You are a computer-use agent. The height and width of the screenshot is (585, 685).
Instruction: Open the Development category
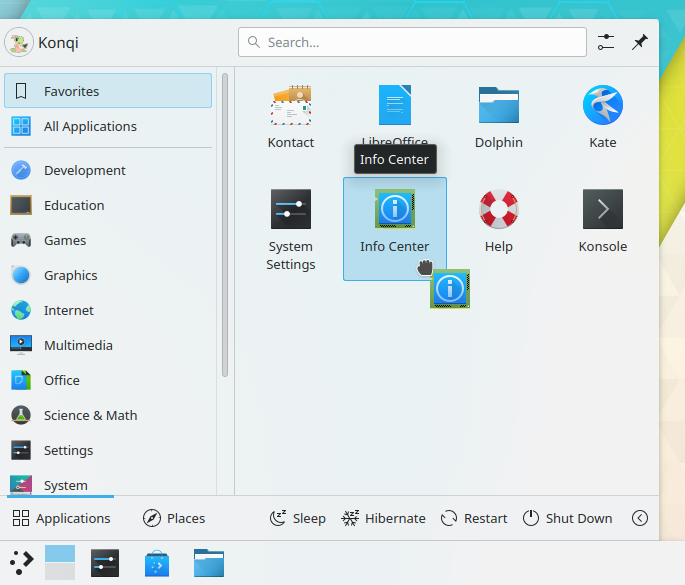coord(108,170)
